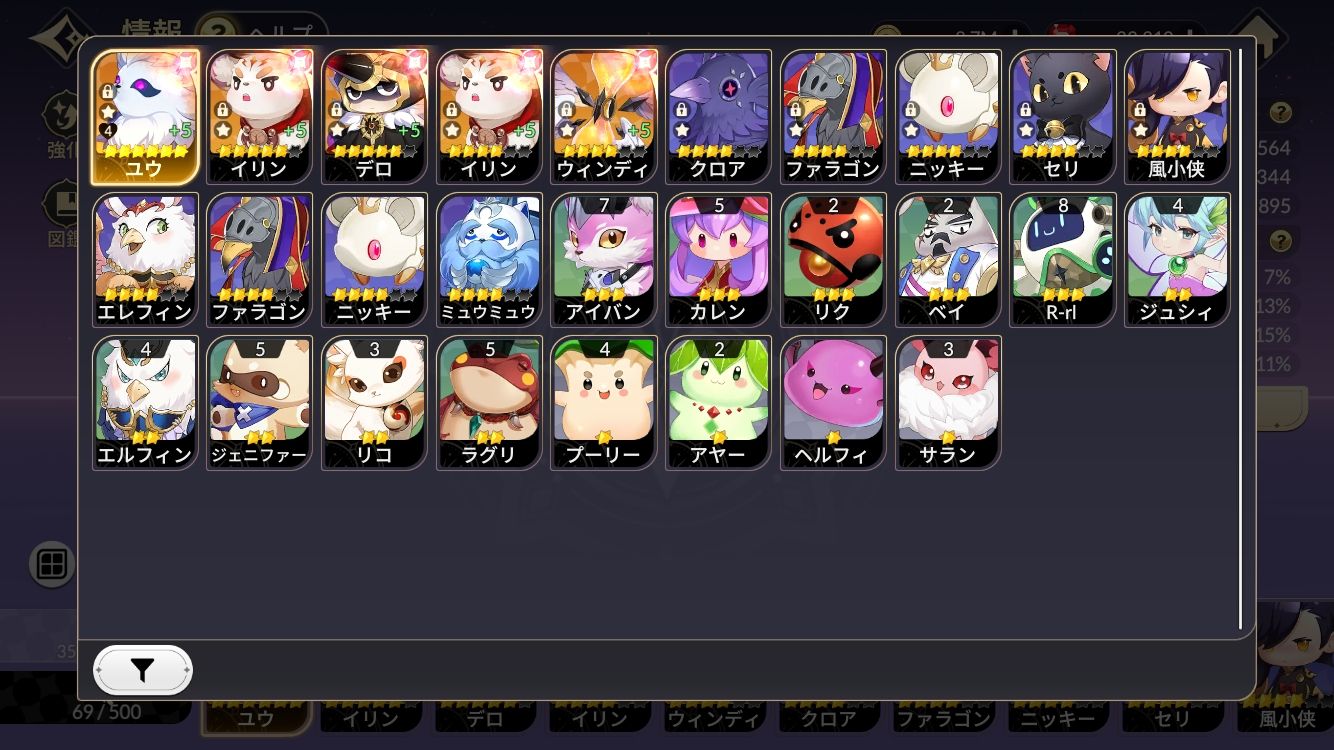Click the grid layout icon on left
This screenshot has width=1334, height=750.
(51, 565)
